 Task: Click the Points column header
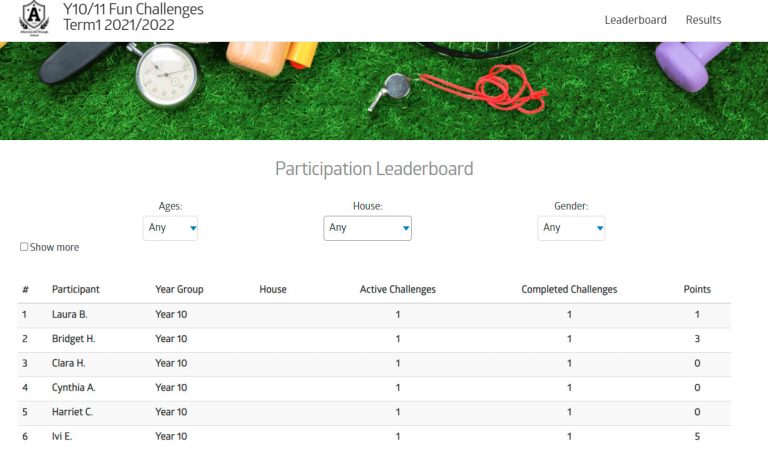pos(697,289)
